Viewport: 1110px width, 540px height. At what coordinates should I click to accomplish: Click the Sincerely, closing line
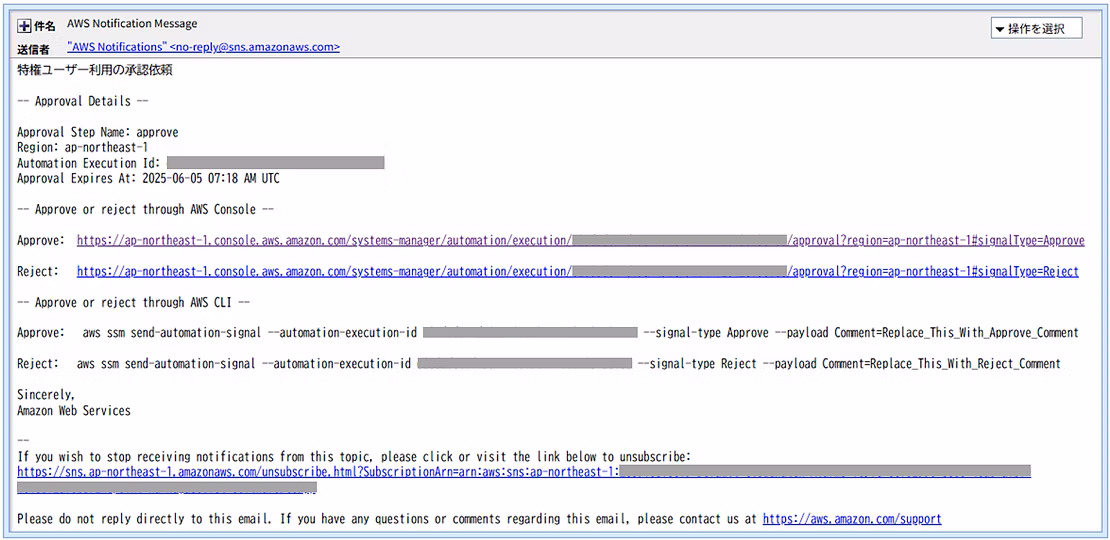pyautogui.click(x=45, y=395)
